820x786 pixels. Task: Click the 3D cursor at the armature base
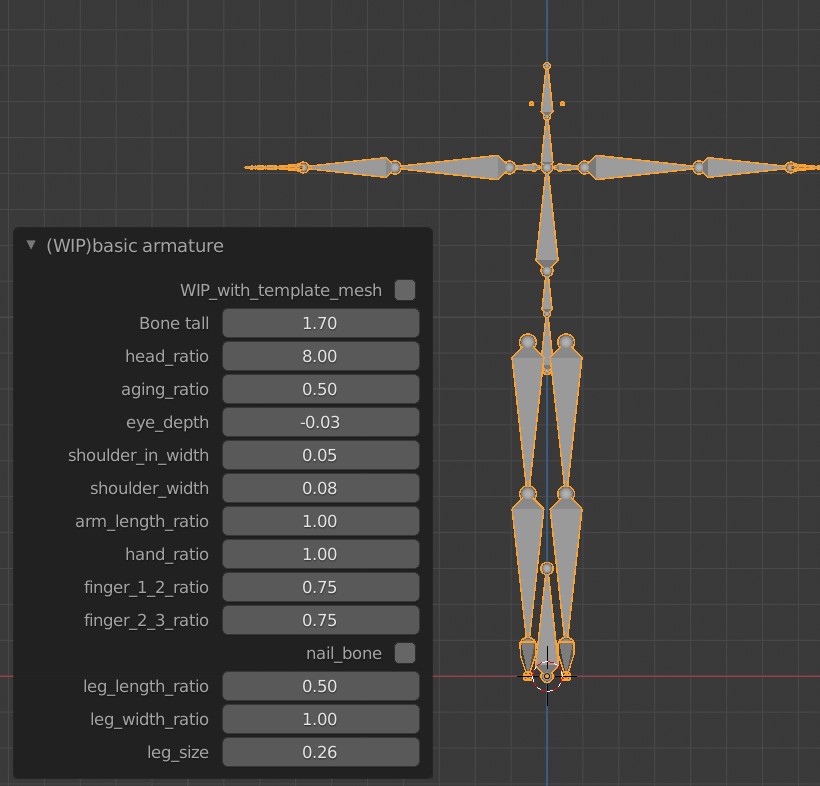click(548, 675)
